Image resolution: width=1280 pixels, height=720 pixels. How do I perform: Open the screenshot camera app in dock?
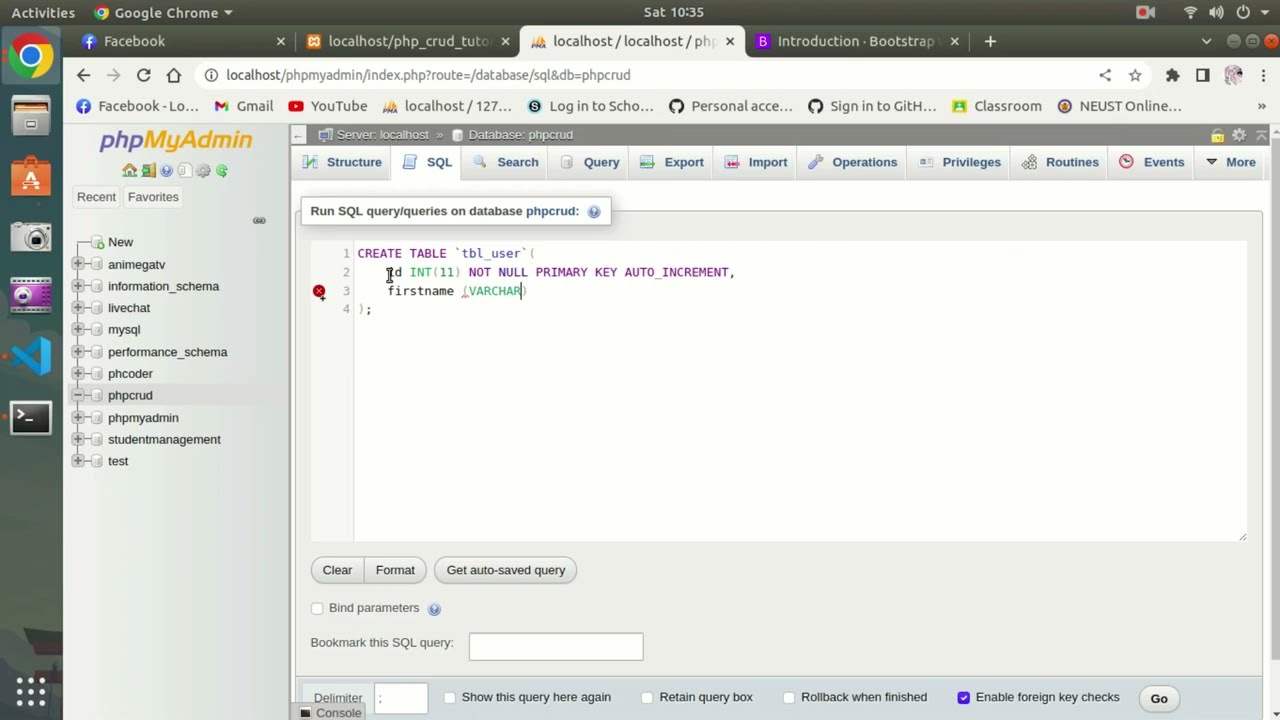31,236
